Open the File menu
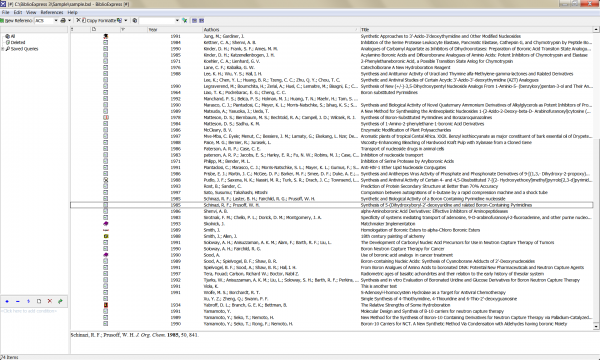This screenshot has height=360, width=600. pyautogui.click(x=5, y=12)
